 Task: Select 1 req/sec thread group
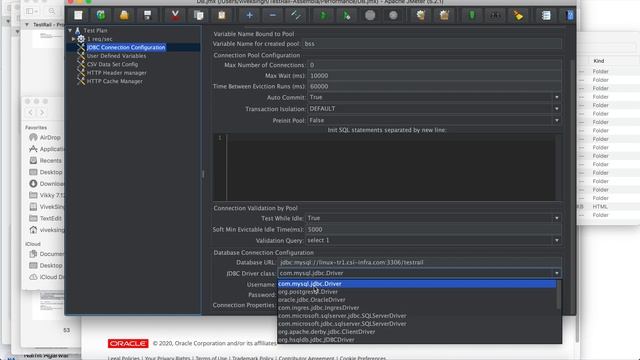(100, 39)
